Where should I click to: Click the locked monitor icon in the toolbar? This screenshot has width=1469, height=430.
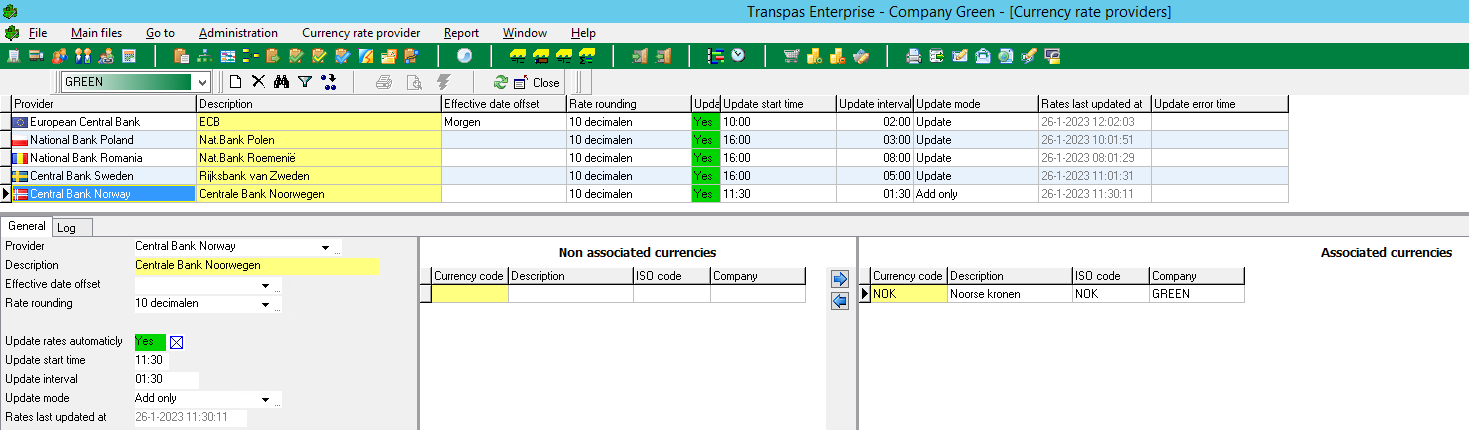pos(1052,56)
